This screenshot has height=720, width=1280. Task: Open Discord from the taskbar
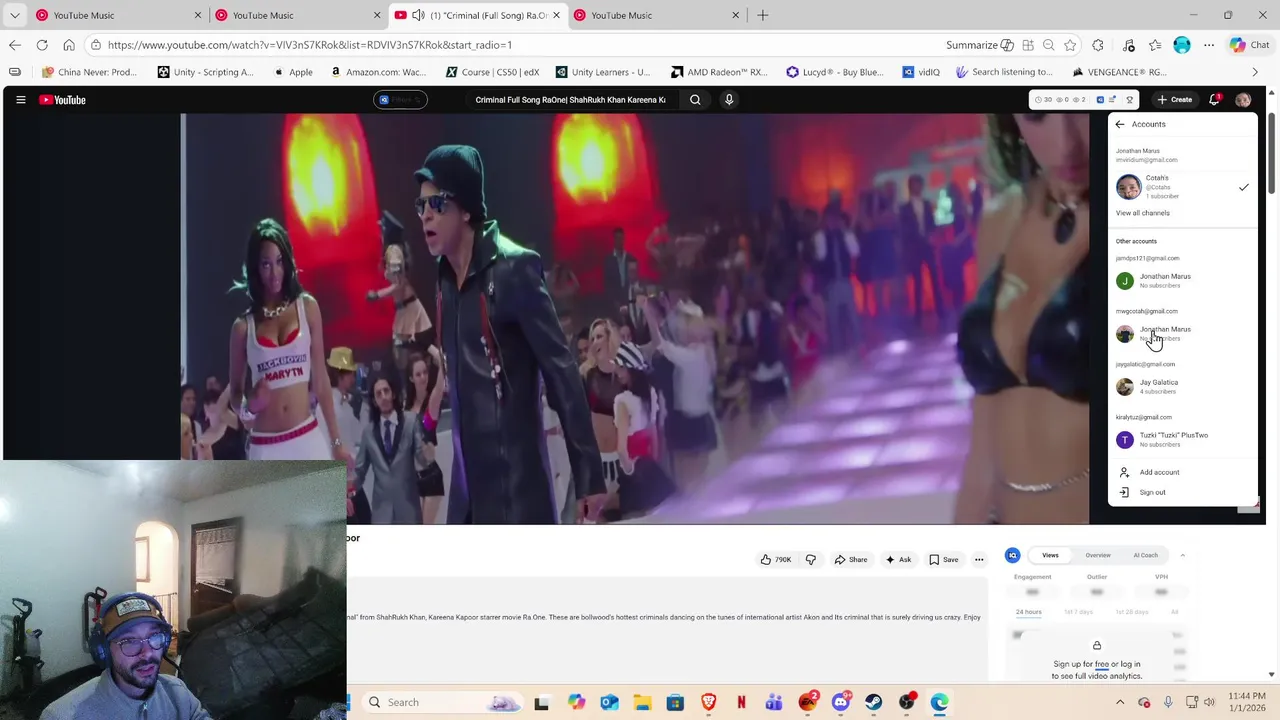[840, 702]
